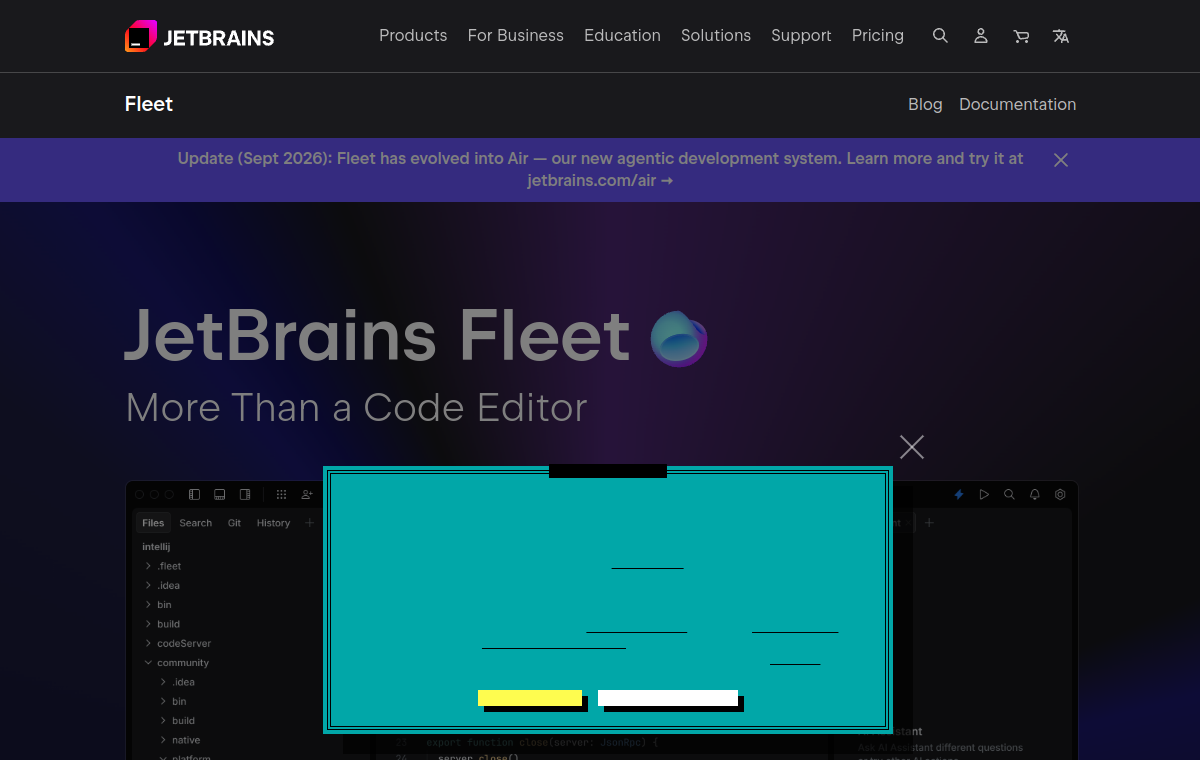
Task: Click the white button in the dialog
Action: (668, 698)
